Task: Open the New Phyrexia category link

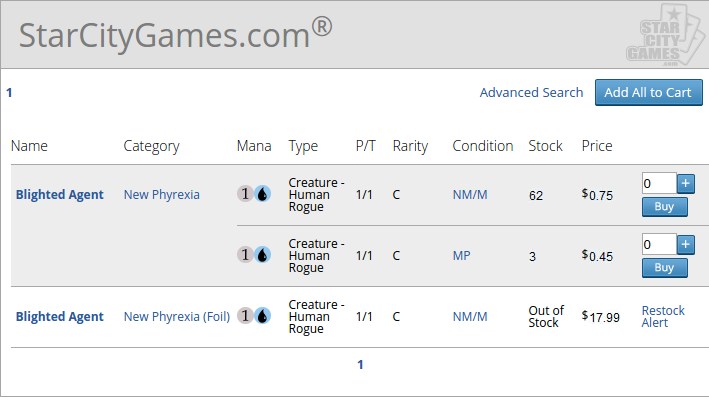Action: [161, 194]
